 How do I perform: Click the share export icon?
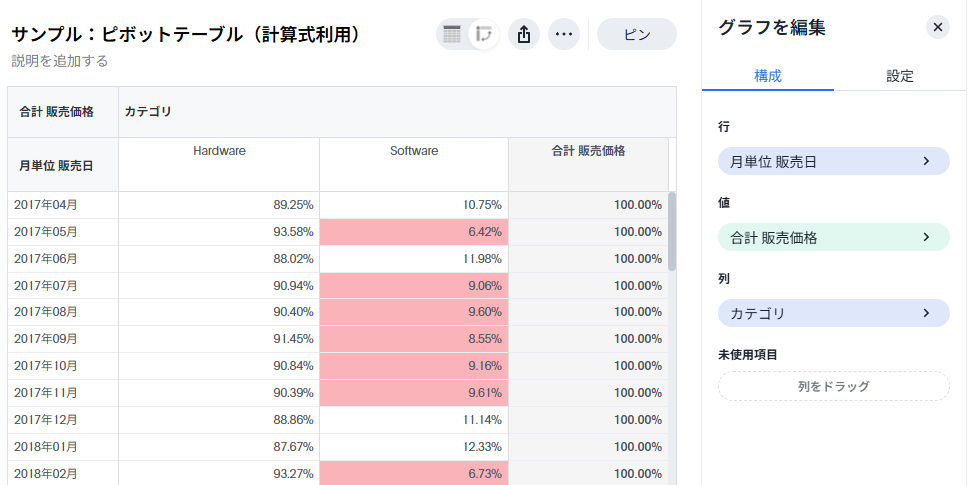click(x=524, y=34)
